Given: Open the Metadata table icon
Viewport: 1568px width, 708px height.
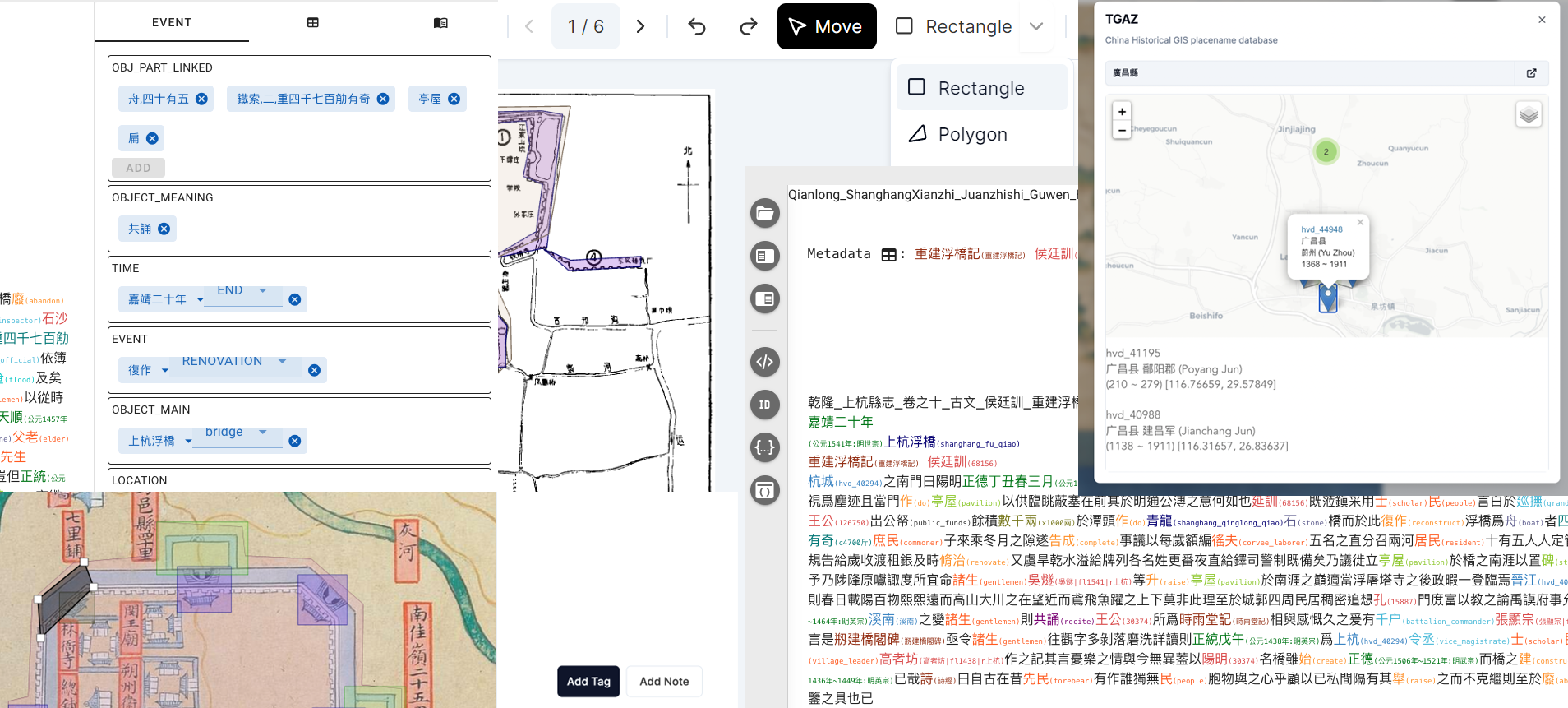Looking at the screenshot, I should pyautogui.click(x=888, y=255).
